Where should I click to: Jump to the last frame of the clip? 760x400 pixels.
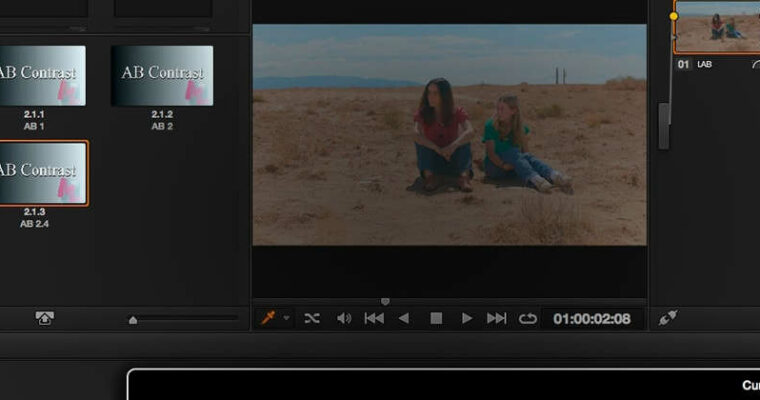496,319
